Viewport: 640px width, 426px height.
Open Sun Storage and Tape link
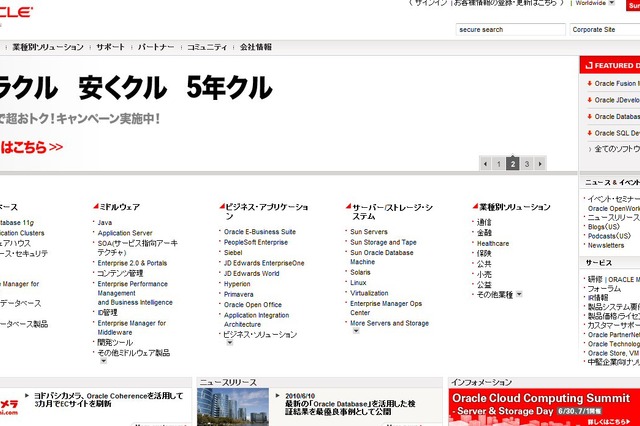[x=383, y=242]
